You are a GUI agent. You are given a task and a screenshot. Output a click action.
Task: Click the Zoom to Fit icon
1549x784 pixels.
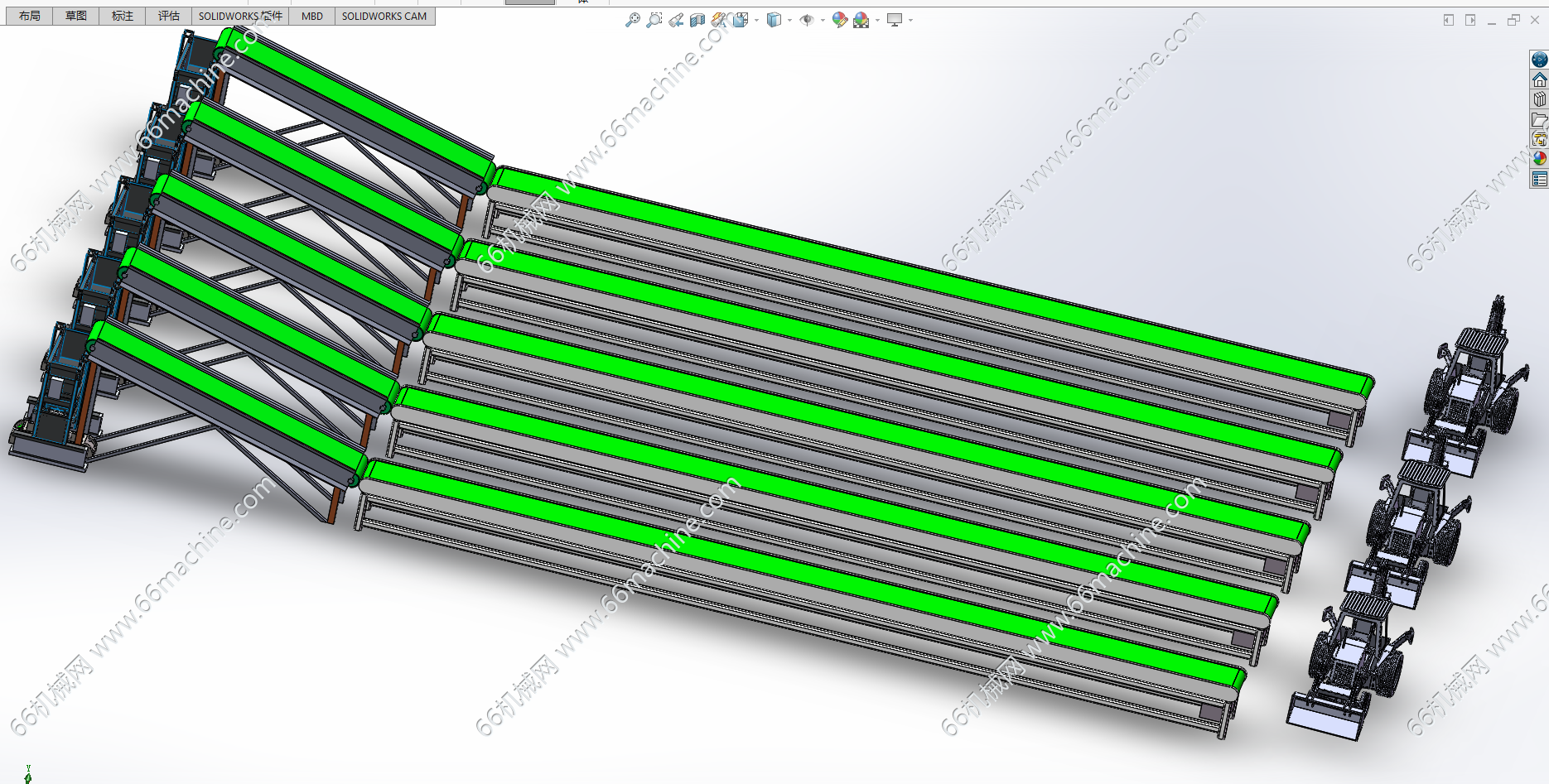pyautogui.click(x=632, y=20)
